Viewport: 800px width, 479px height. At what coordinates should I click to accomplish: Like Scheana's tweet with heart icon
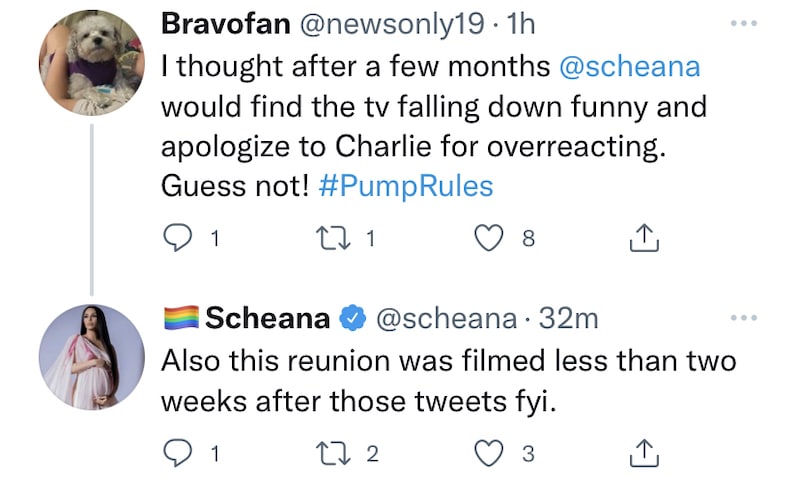[x=487, y=453]
